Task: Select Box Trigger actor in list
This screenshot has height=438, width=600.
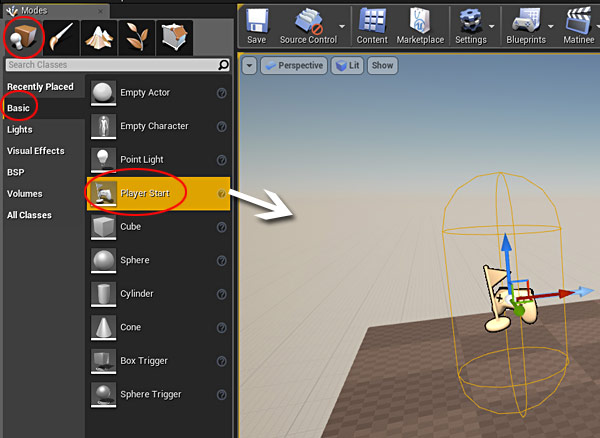Action: point(144,361)
